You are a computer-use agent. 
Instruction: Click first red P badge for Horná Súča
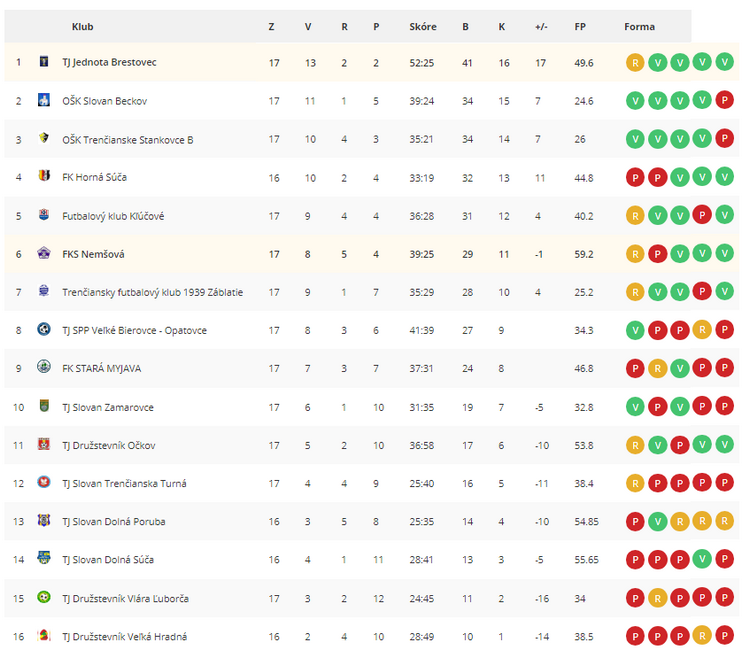pos(635,178)
